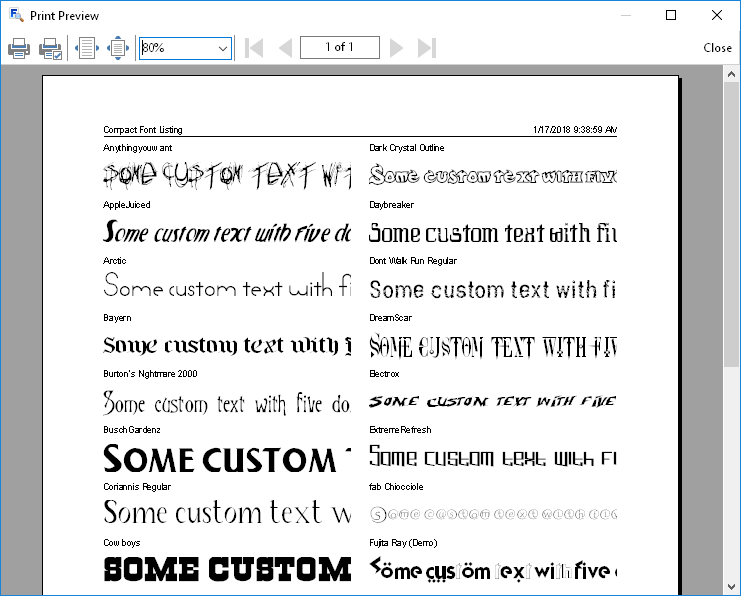Click the 'DreamScar' font name
Image resolution: width=741 pixels, height=596 pixels.
[390, 318]
